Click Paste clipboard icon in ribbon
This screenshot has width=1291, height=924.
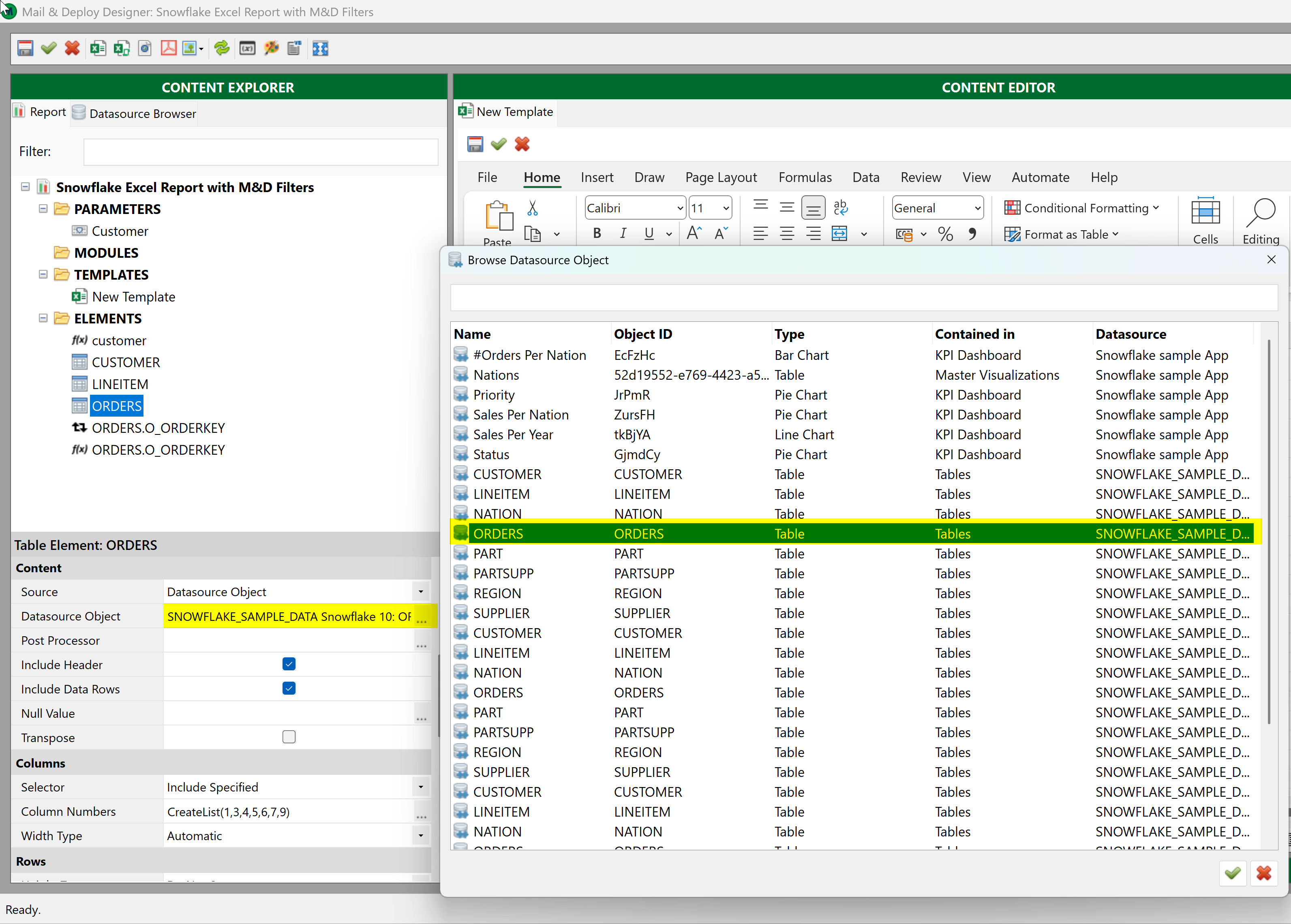tap(499, 216)
